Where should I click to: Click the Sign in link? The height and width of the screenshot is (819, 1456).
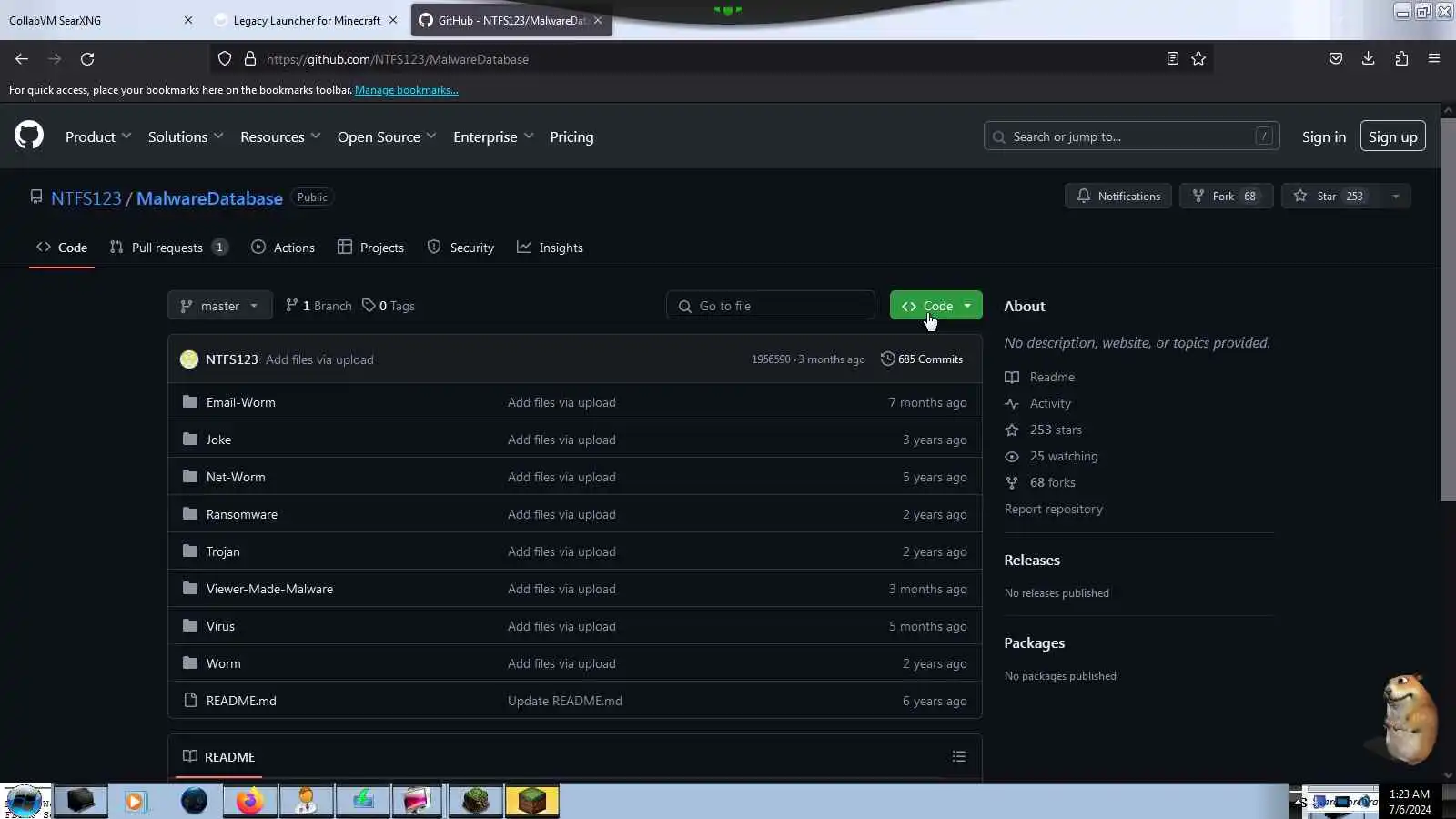(1323, 136)
